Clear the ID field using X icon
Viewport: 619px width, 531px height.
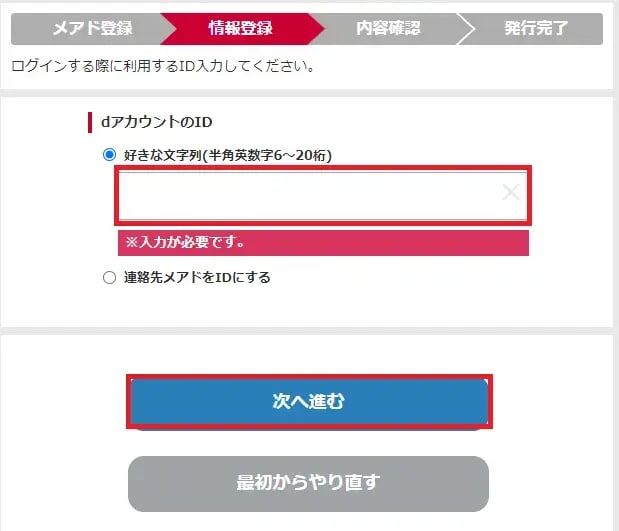(511, 192)
